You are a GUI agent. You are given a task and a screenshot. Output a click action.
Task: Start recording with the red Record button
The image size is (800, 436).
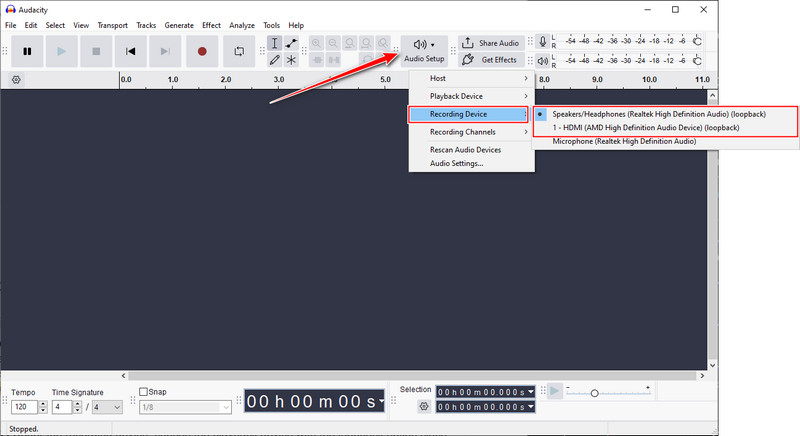tap(202, 51)
